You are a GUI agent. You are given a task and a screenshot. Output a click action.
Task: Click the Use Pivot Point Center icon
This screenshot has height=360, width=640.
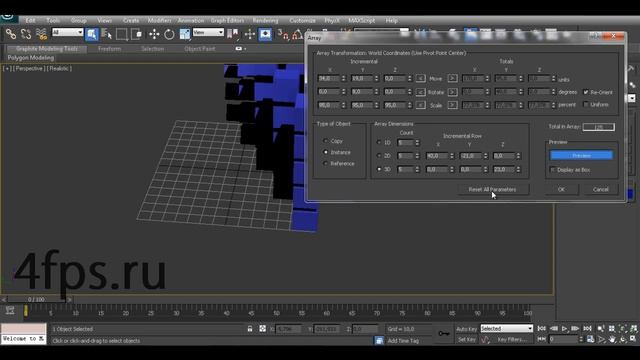[x=233, y=34]
